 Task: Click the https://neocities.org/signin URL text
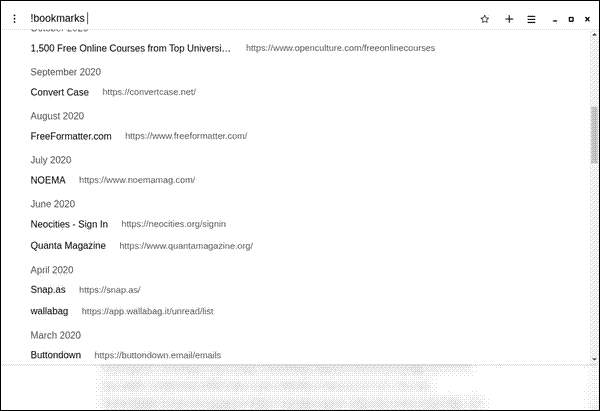[x=173, y=224]
